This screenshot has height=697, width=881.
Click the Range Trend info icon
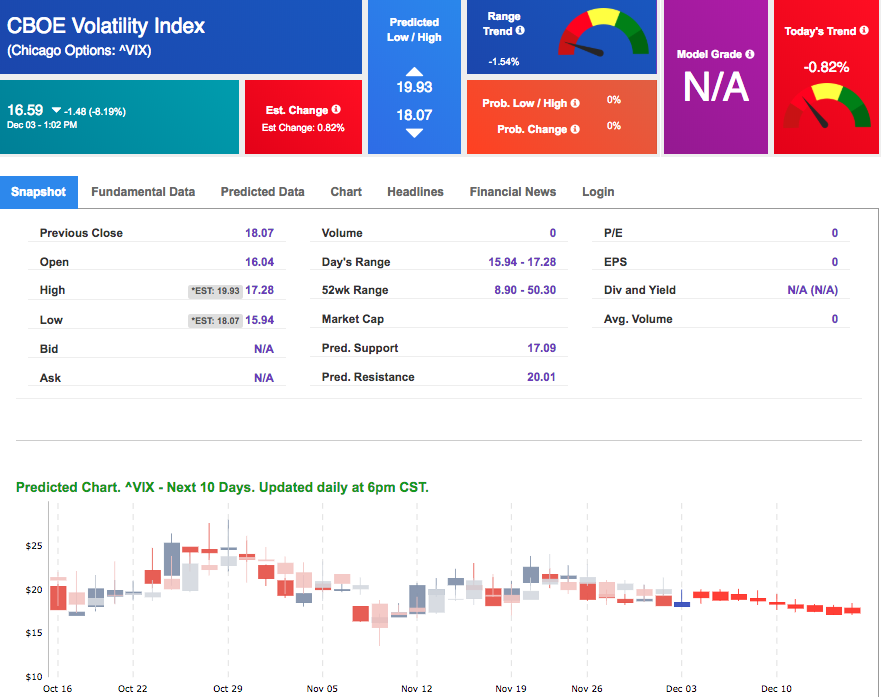(x=520, y=30)
